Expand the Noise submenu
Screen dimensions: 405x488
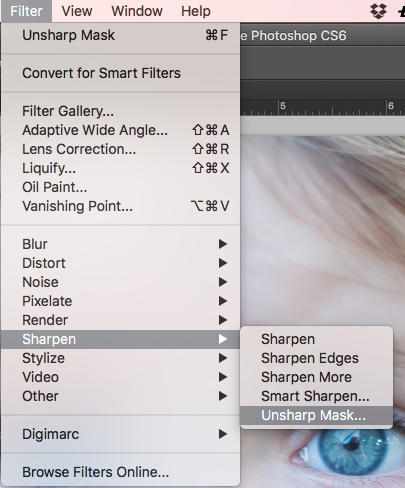[x=120, y=282]
